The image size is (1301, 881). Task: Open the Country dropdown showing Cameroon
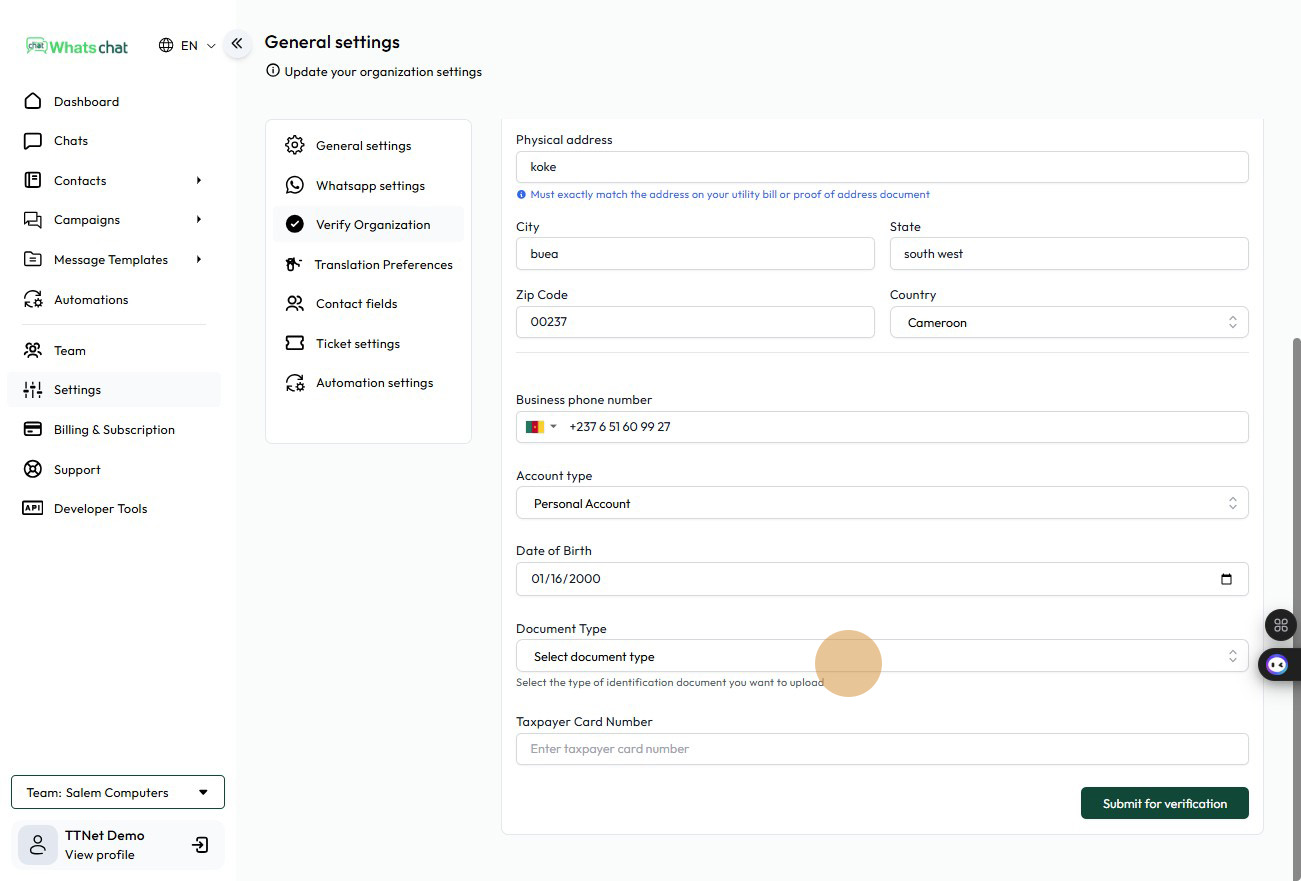click(1068, 323)
